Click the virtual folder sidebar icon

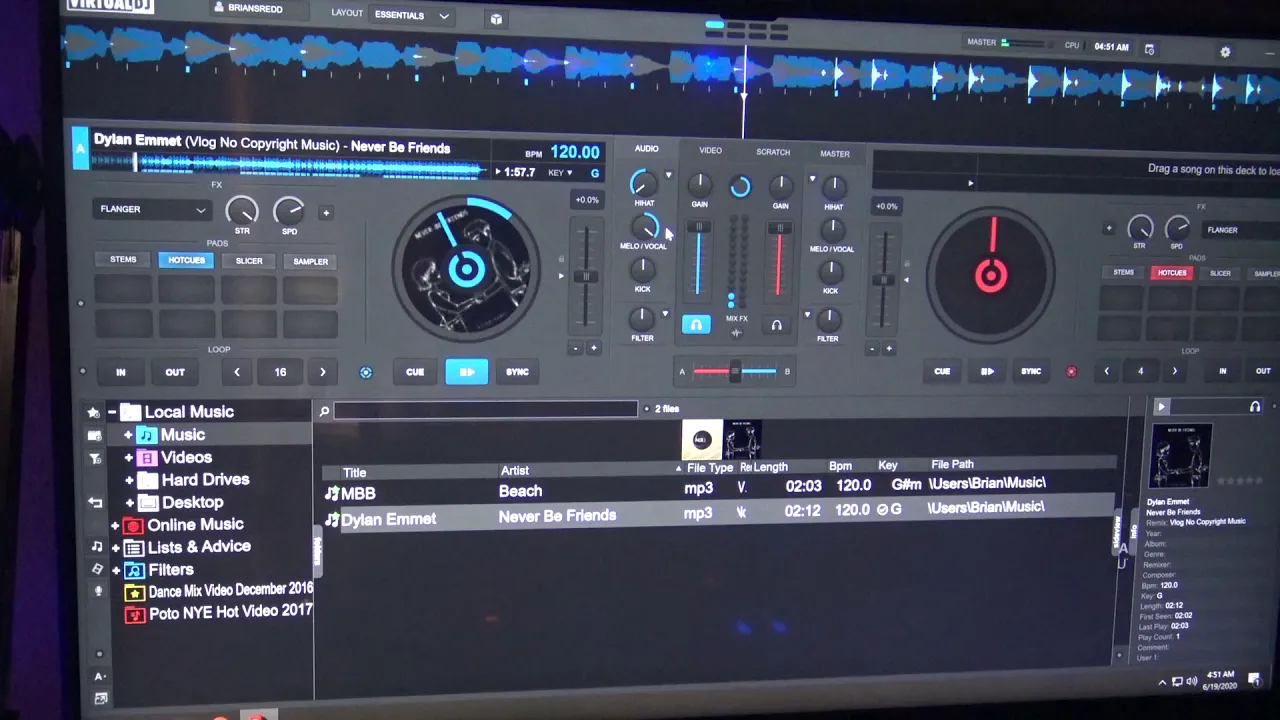pos(95,436)
